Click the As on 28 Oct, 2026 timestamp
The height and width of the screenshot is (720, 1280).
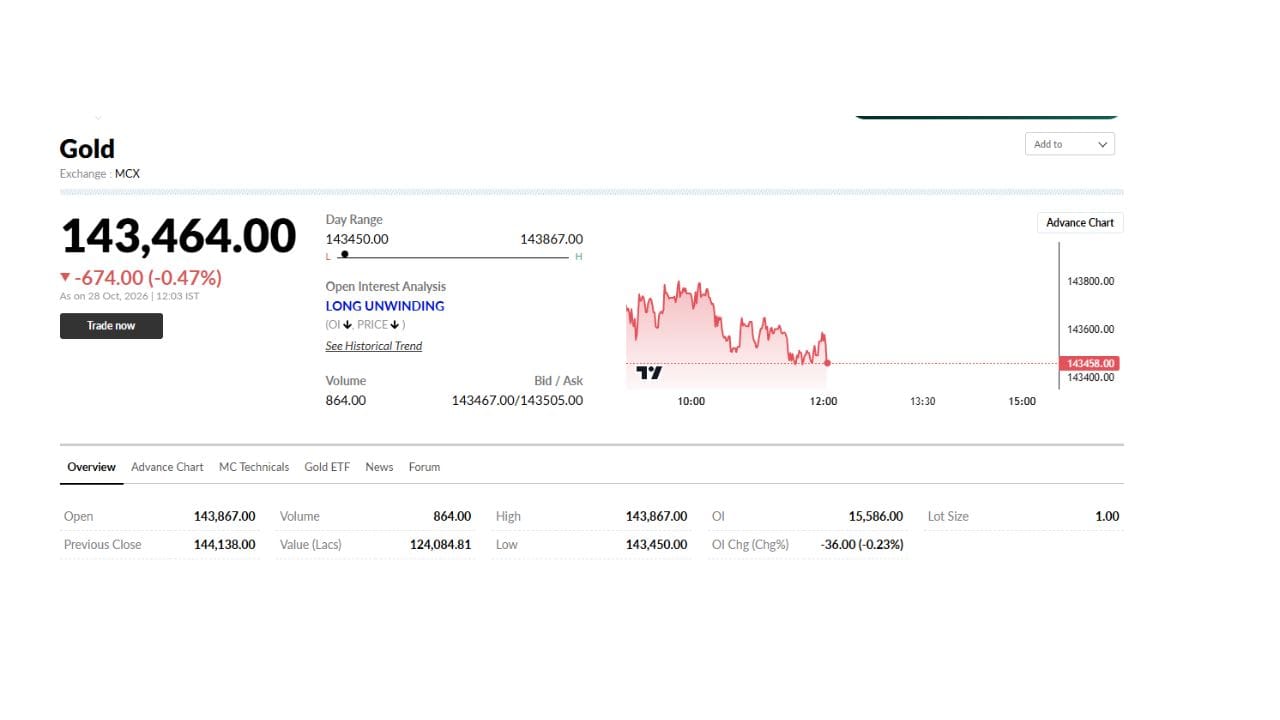(x=129, y=296)
